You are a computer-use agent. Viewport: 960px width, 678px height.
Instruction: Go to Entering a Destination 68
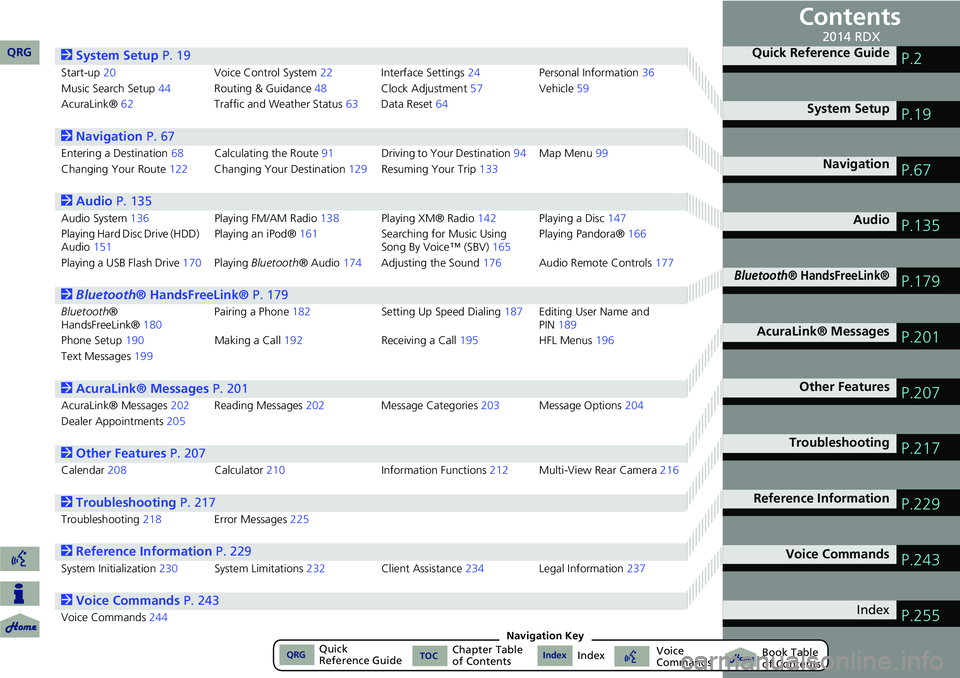click(x=122, y=153)
